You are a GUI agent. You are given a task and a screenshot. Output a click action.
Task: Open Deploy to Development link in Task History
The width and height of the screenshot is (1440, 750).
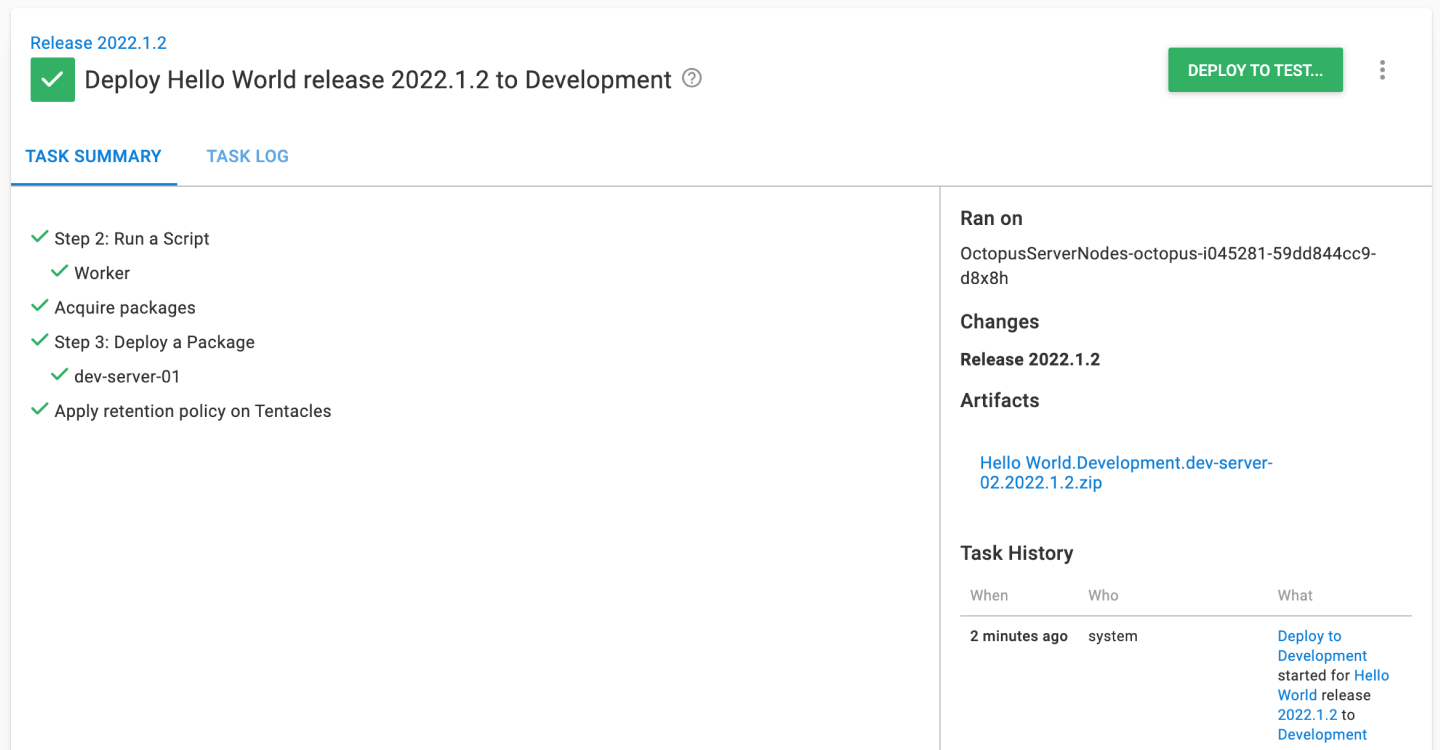click(1310, 645)
